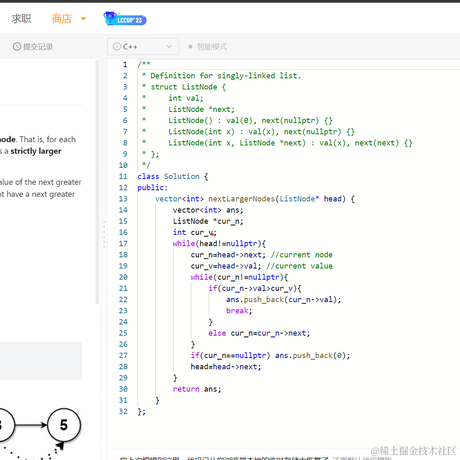Screen dimensions: 460x460
Task: Click line number 1 in the editor gutter
Action: click(125, 65)
